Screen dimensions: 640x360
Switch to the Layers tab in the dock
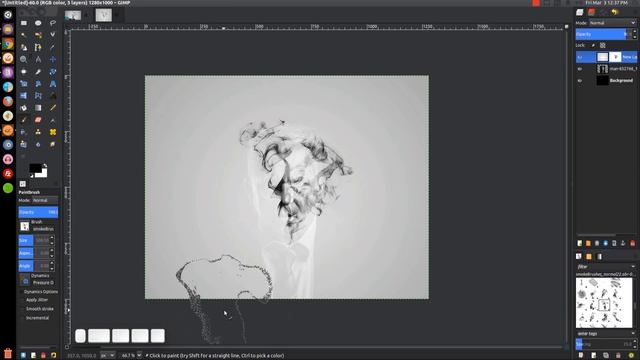[580, 12]
